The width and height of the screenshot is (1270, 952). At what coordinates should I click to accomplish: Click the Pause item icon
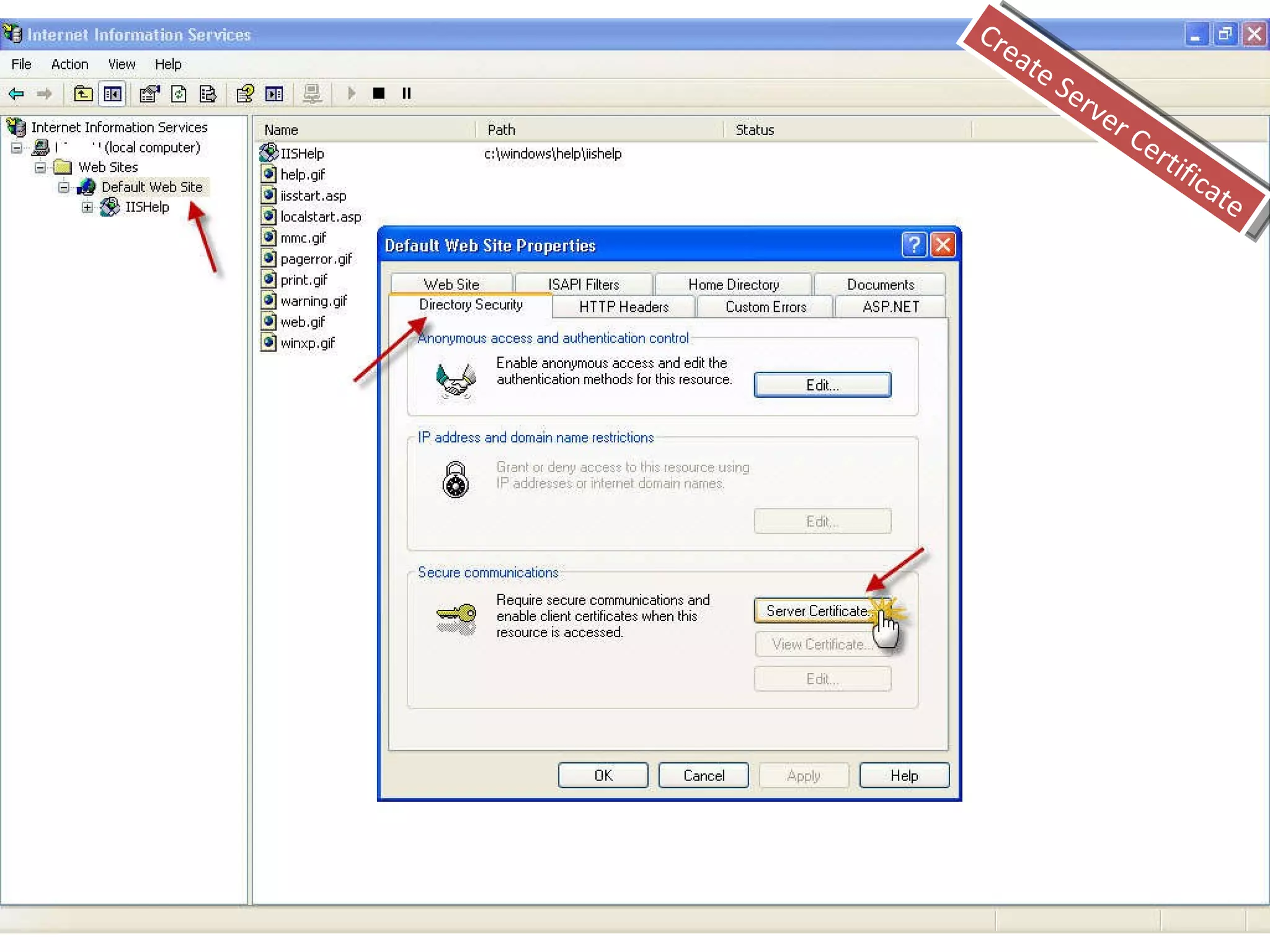tap(407, 93)
